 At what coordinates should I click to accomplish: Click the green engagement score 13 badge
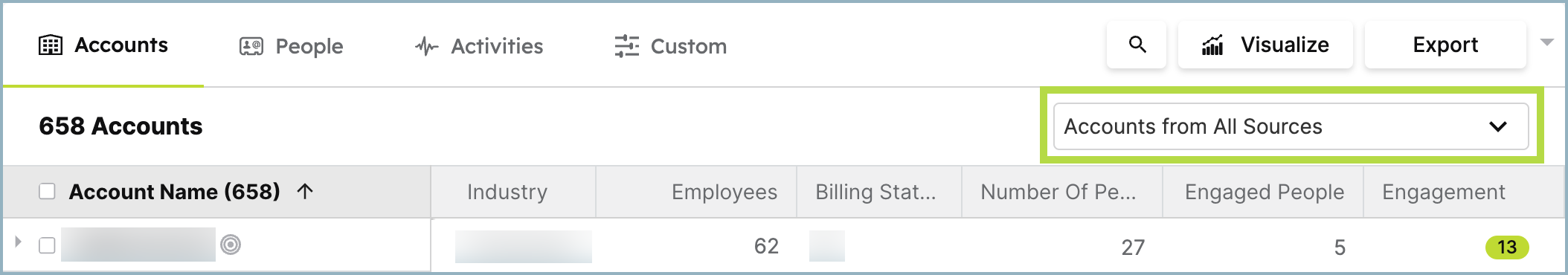pyautogui.click(x=1507, y=247)
